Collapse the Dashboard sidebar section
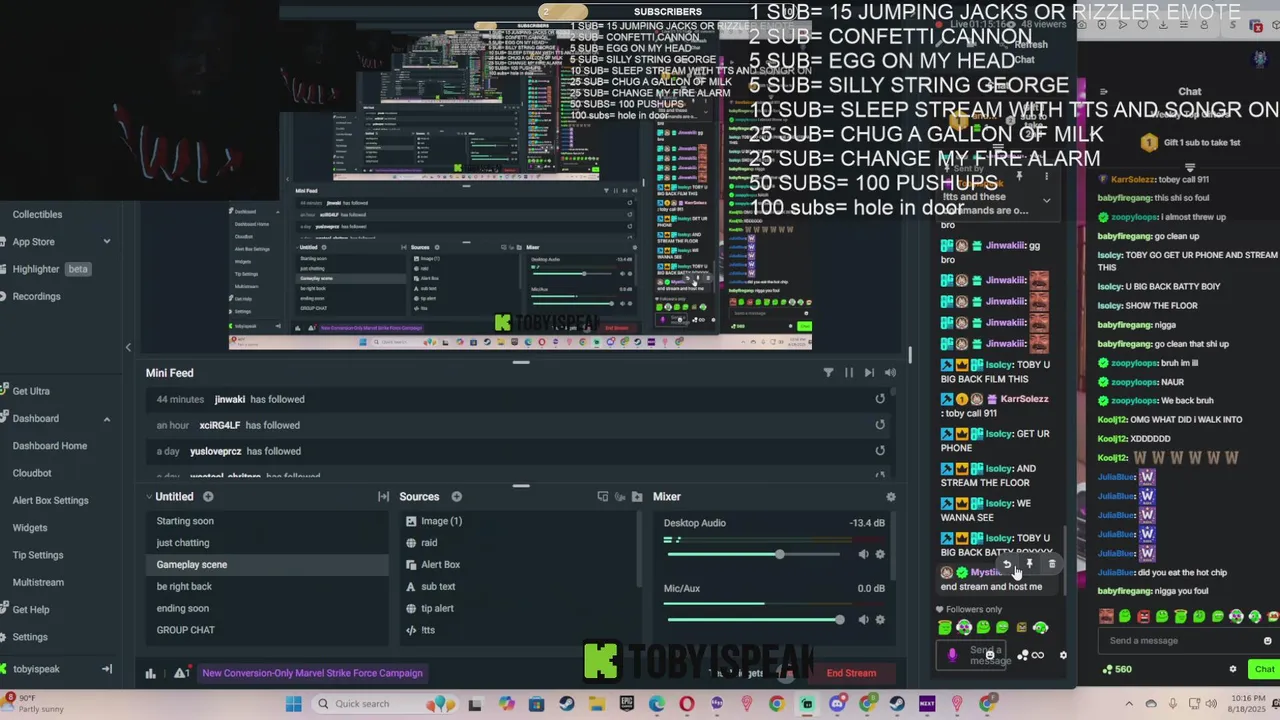 [x=107, y=419]
